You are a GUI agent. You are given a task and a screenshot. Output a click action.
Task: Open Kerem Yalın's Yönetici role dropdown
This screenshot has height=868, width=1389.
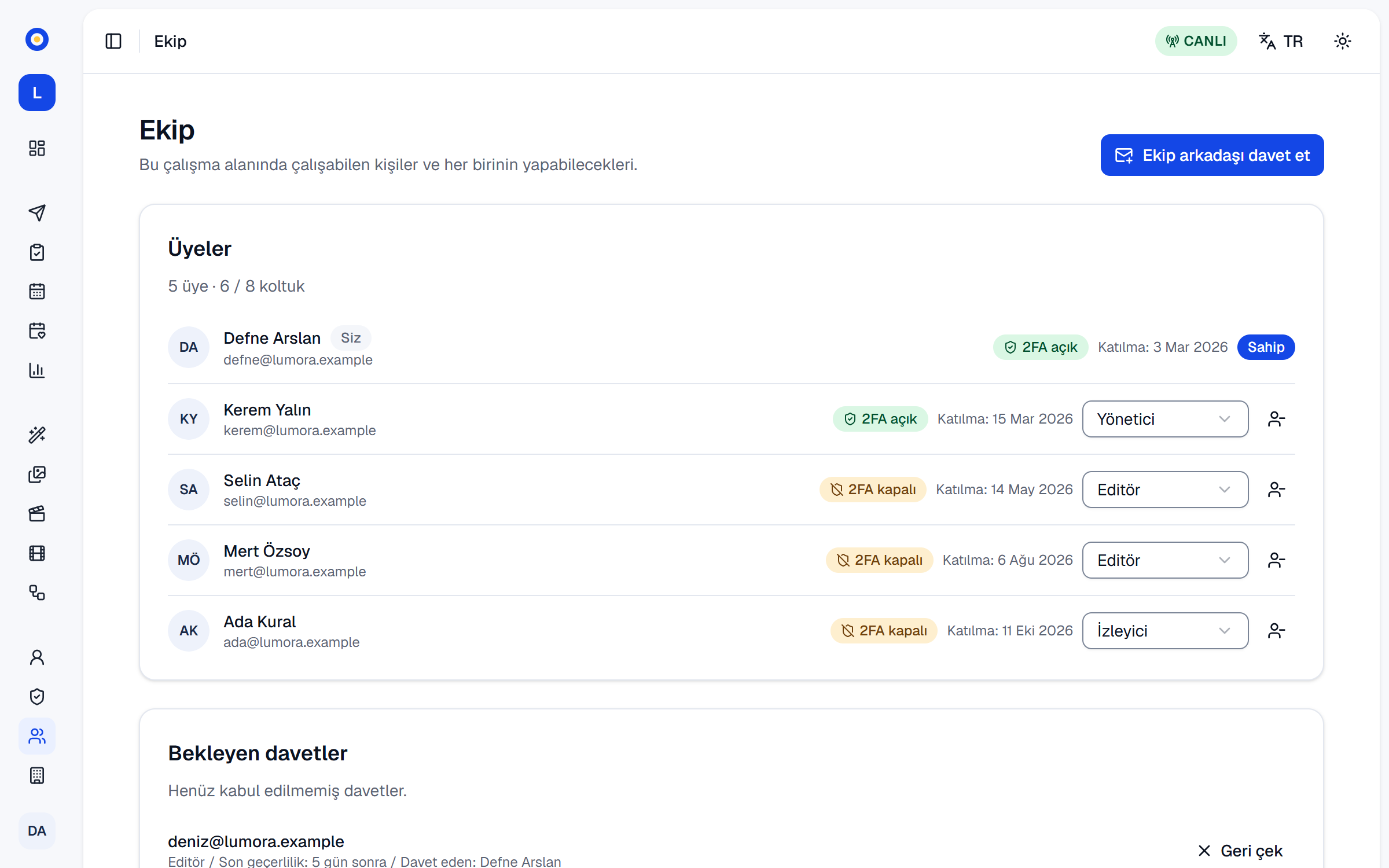click(x=1165, y=419)
